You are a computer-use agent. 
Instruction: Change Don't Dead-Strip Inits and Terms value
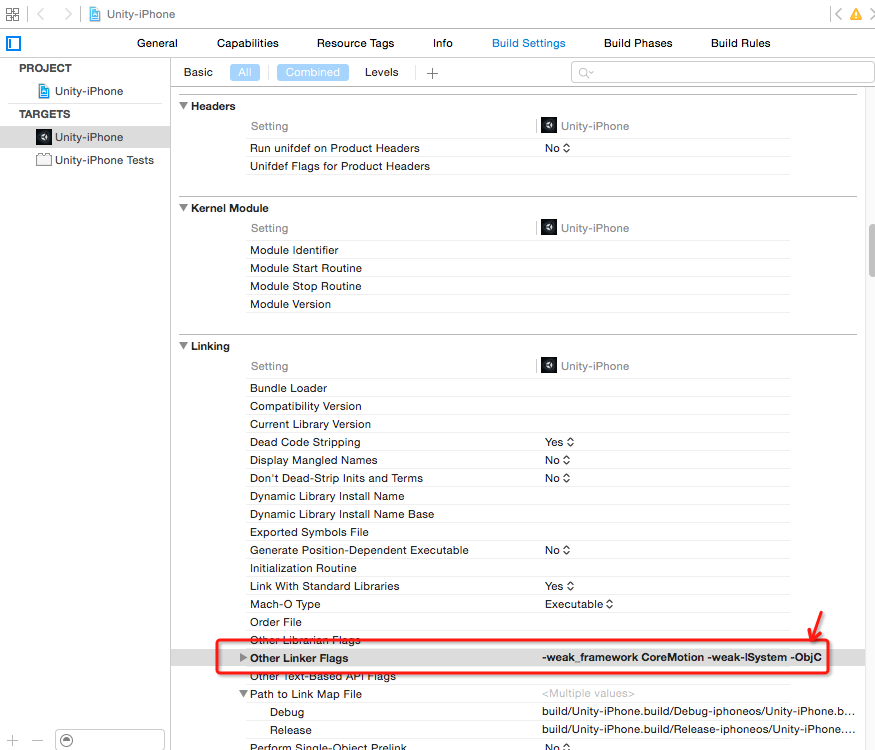coord(557,478)
